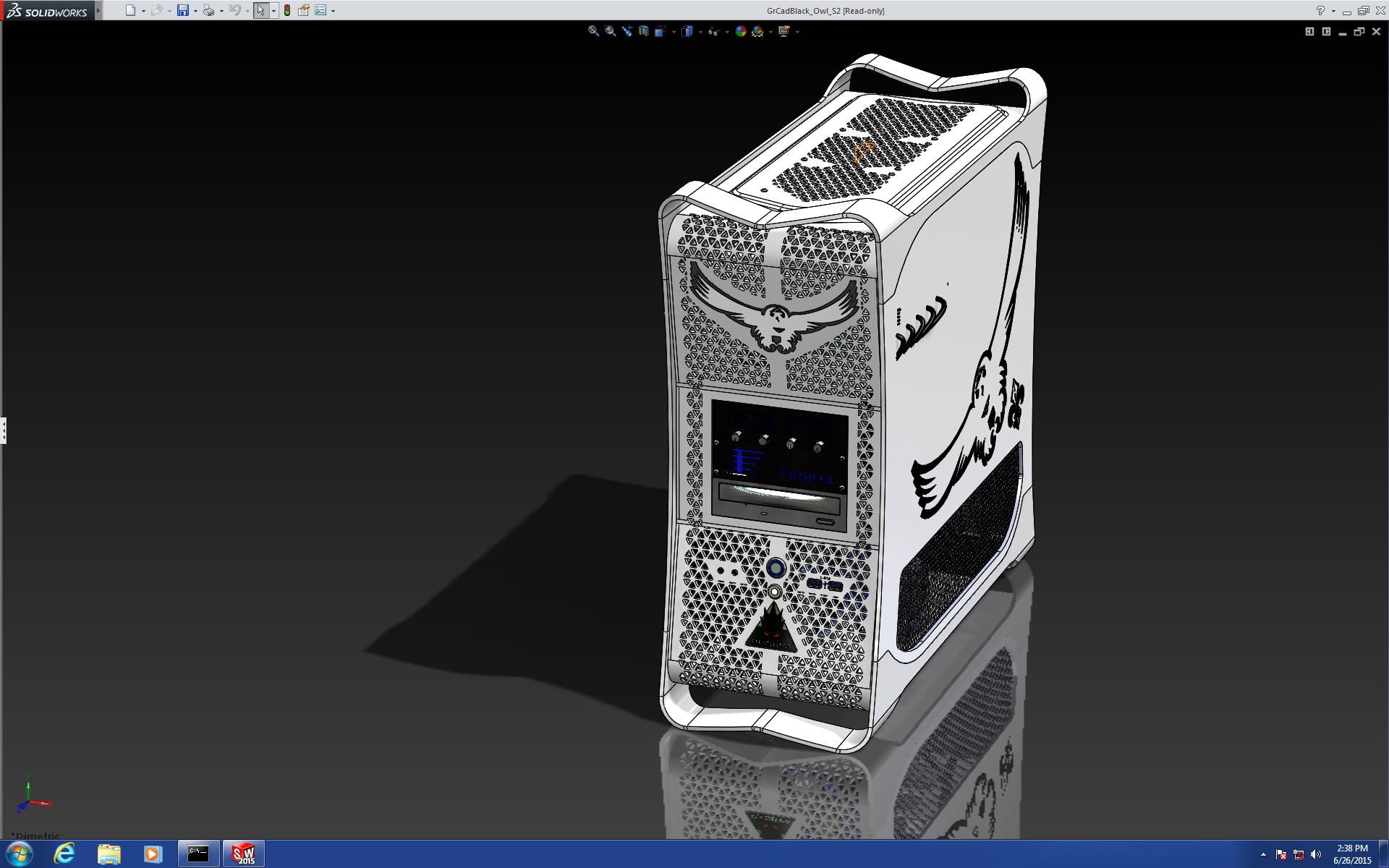
Task: Click the New document icon
Action: (130, 10)
